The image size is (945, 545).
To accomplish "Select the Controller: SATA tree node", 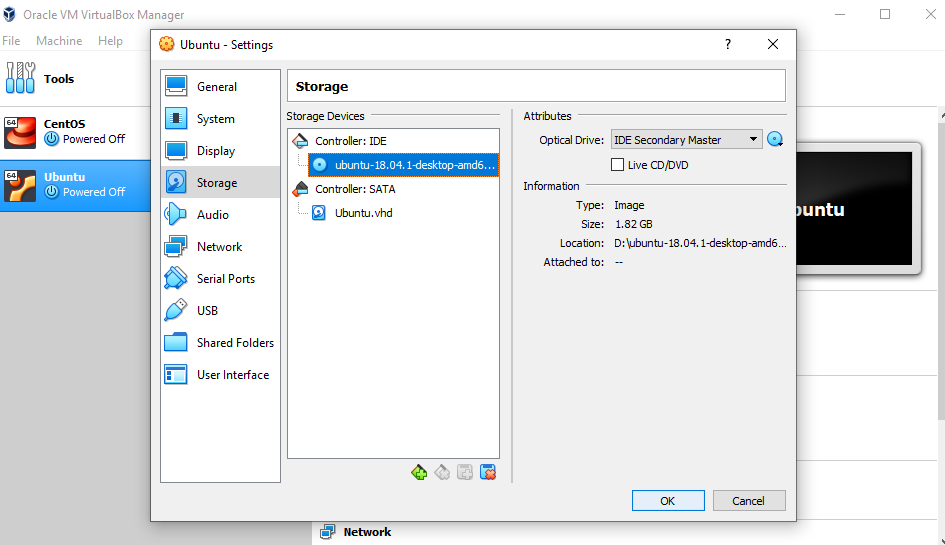I will [x=355, y=189].
